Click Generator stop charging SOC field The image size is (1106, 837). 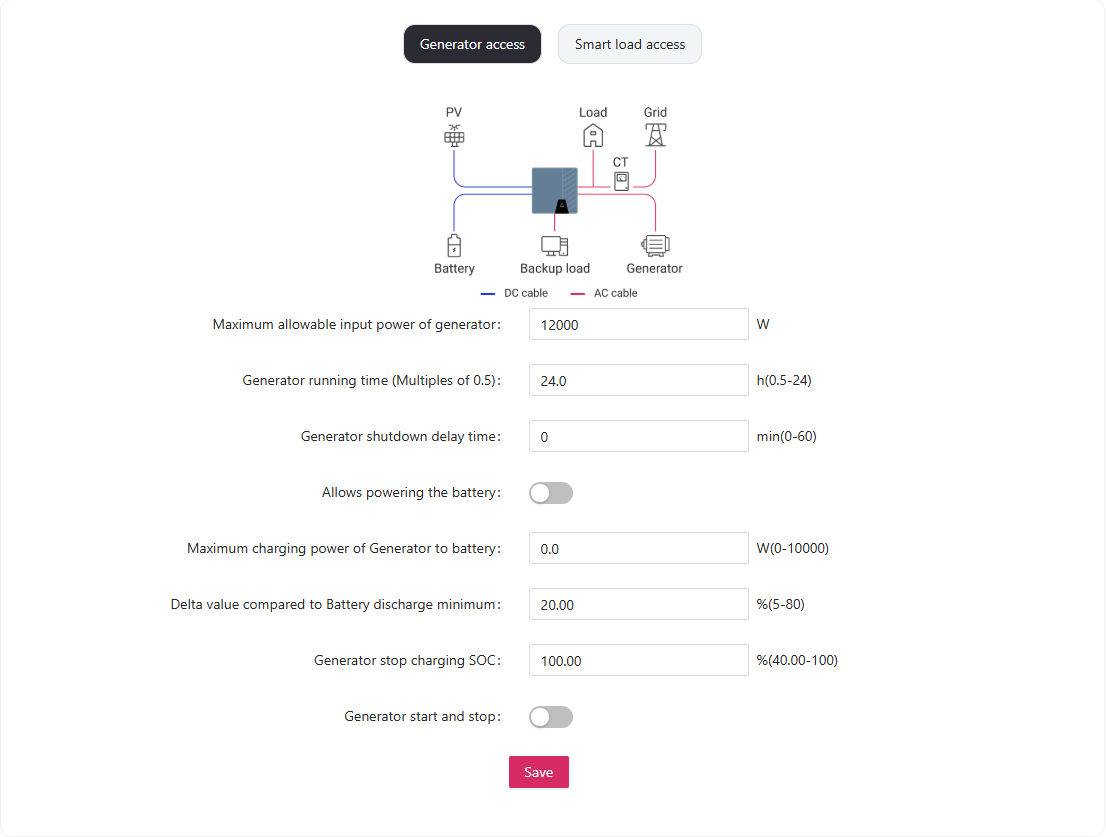(x=639, y=661)
